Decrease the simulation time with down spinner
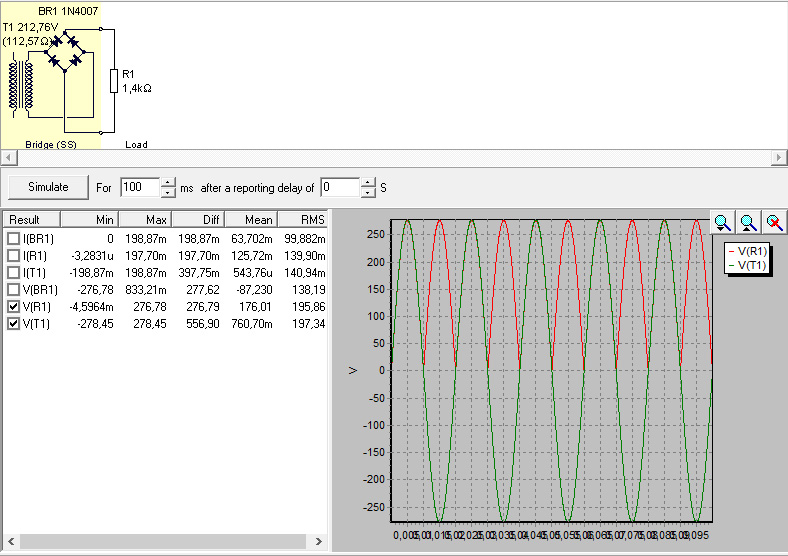Image resolution: width=788 pixels, height=556 pixels. (168, 192)
